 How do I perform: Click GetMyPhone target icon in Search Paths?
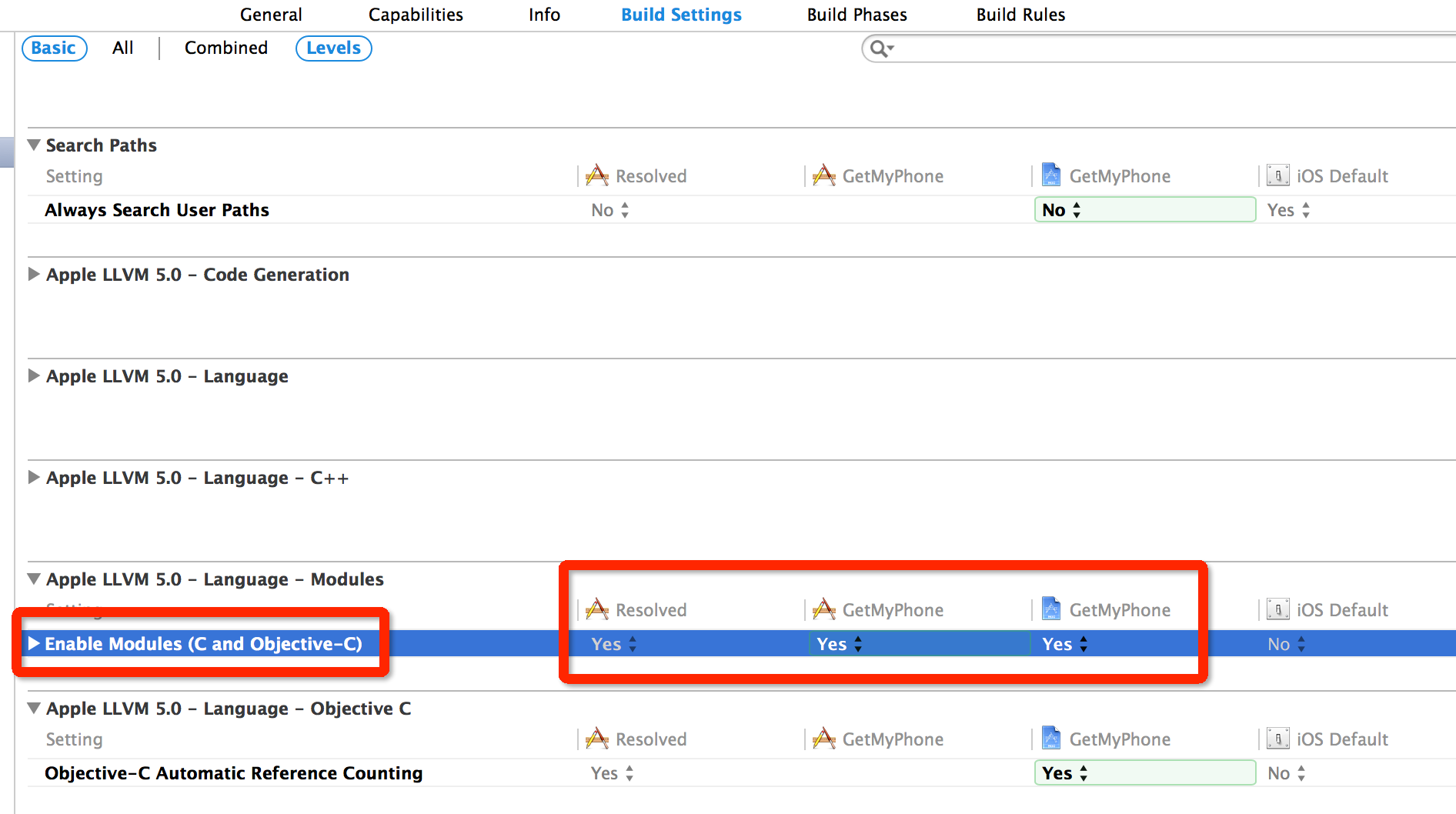824,175
